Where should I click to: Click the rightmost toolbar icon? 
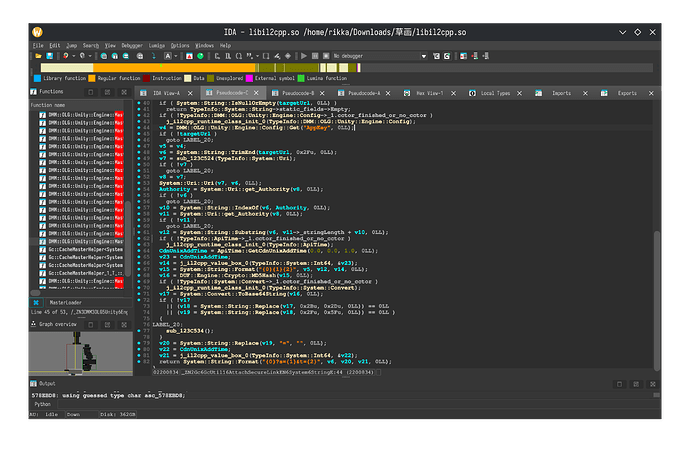point(486,56)
